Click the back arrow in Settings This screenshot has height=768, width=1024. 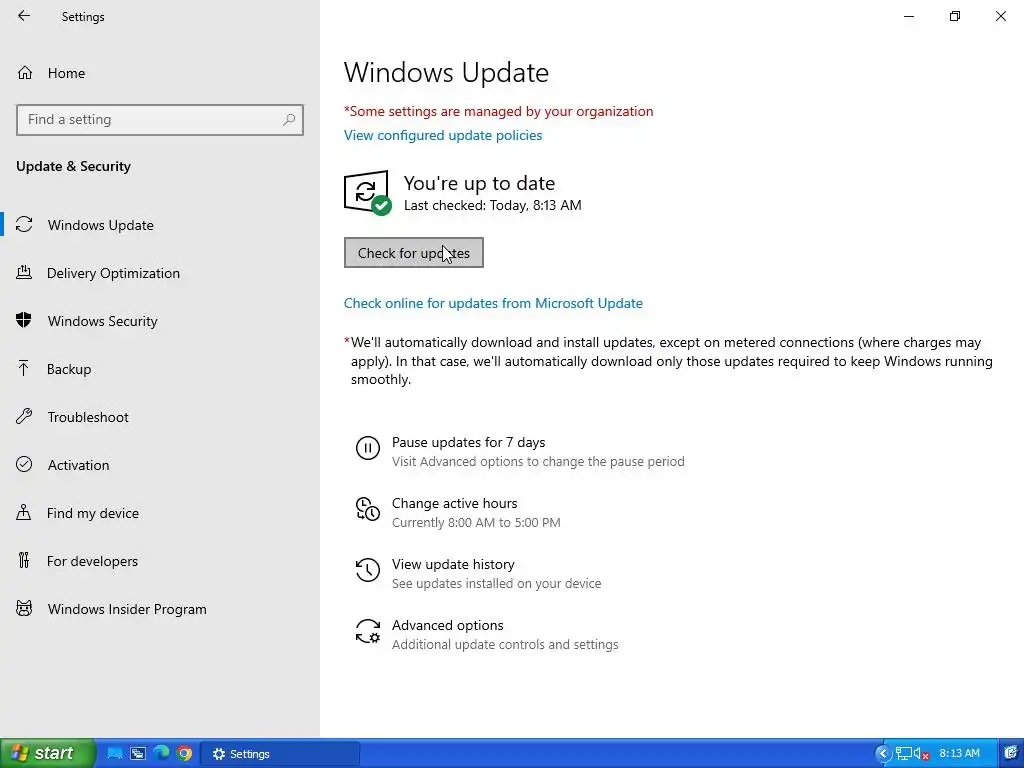24,16
